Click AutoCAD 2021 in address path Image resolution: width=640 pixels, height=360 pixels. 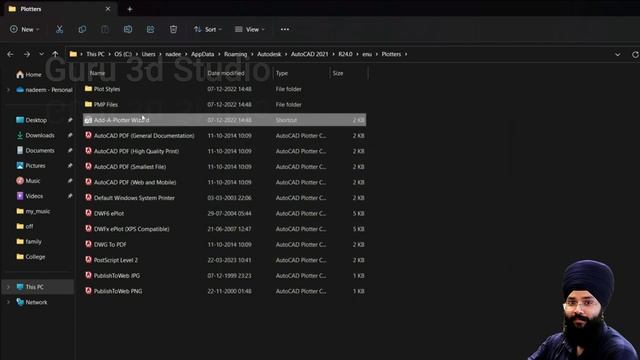(x=309, y=54)
